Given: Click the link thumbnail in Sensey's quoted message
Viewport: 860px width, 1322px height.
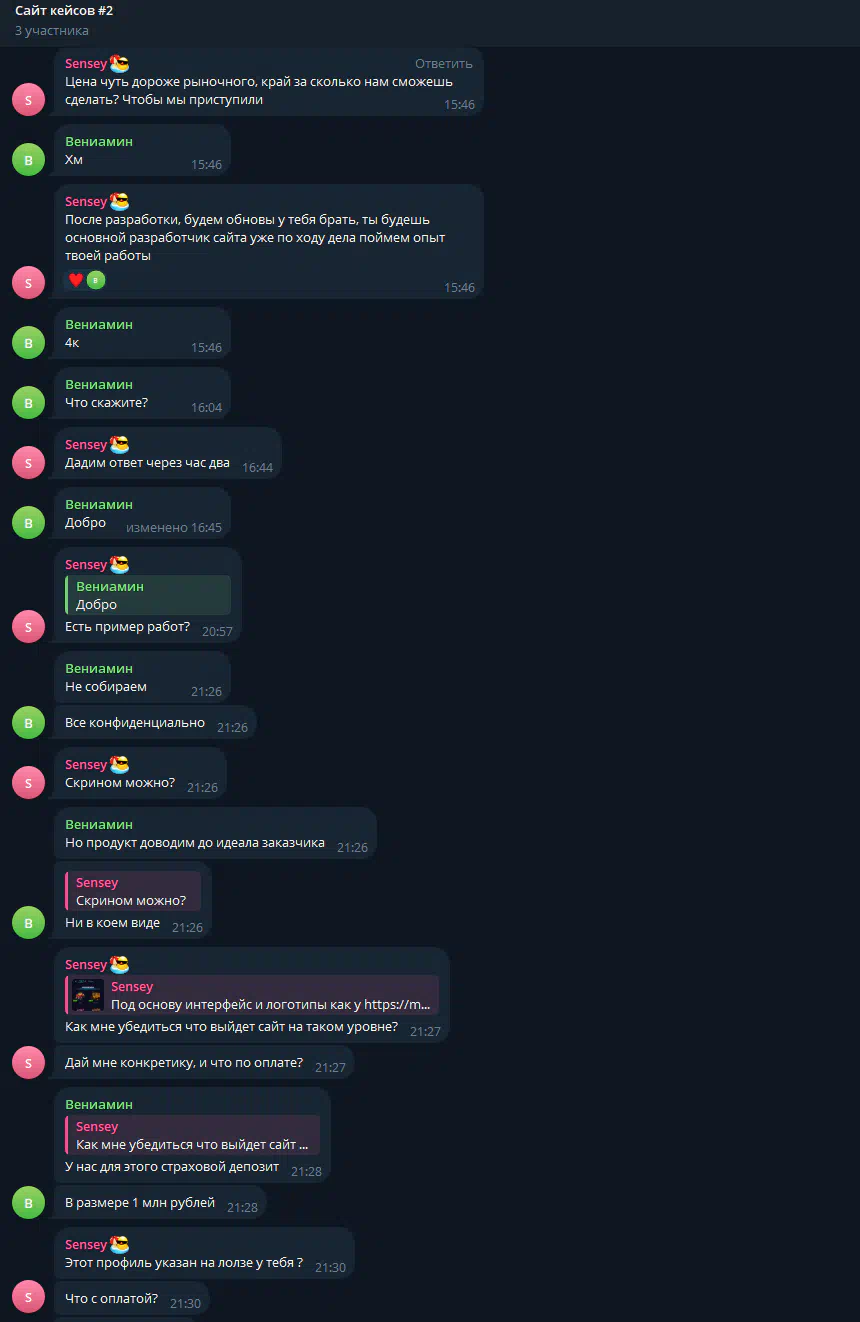Looking at the screenshot, I should coord(88,995).
